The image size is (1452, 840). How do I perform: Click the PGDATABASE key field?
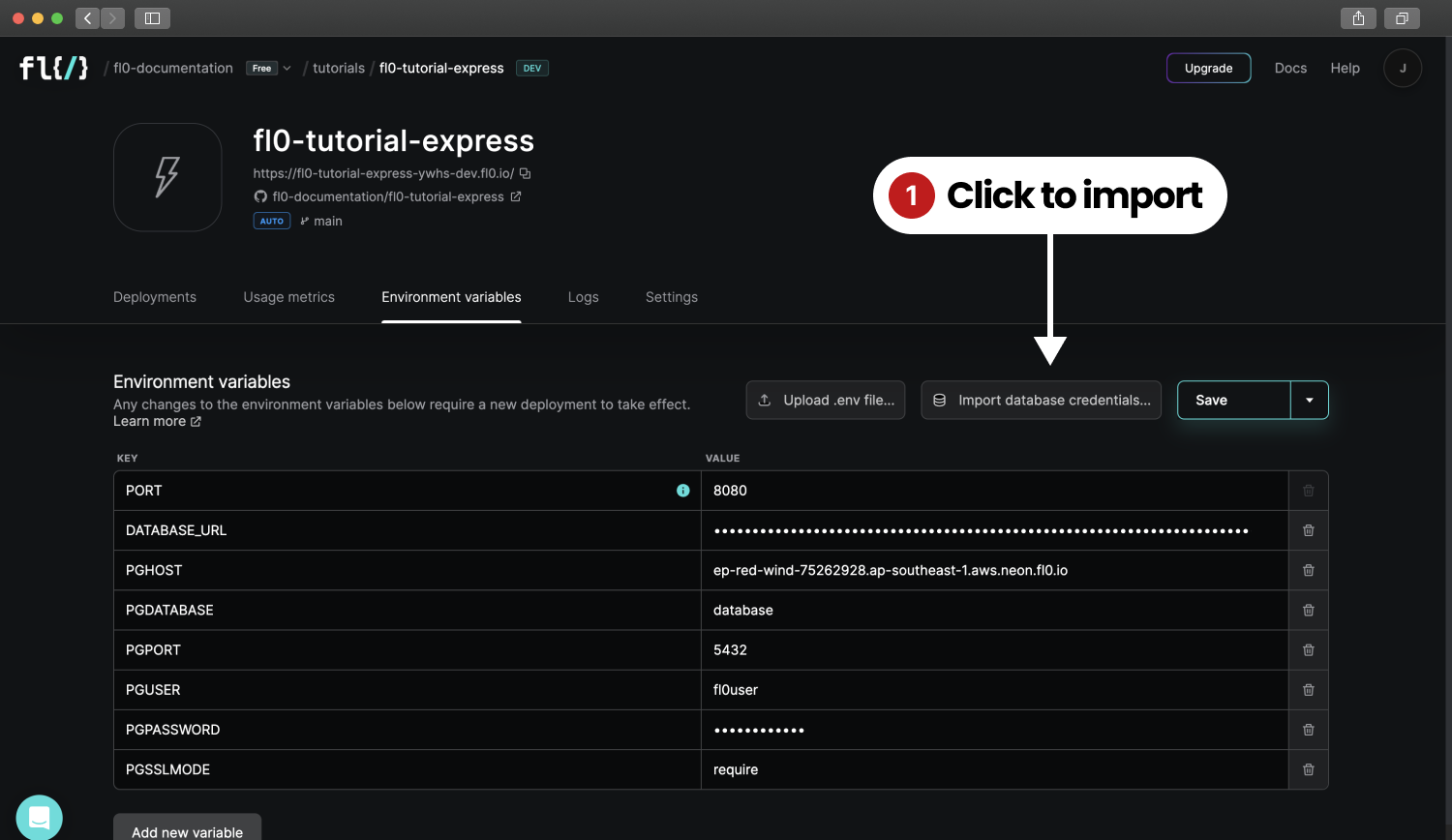(x=408, y=610)
